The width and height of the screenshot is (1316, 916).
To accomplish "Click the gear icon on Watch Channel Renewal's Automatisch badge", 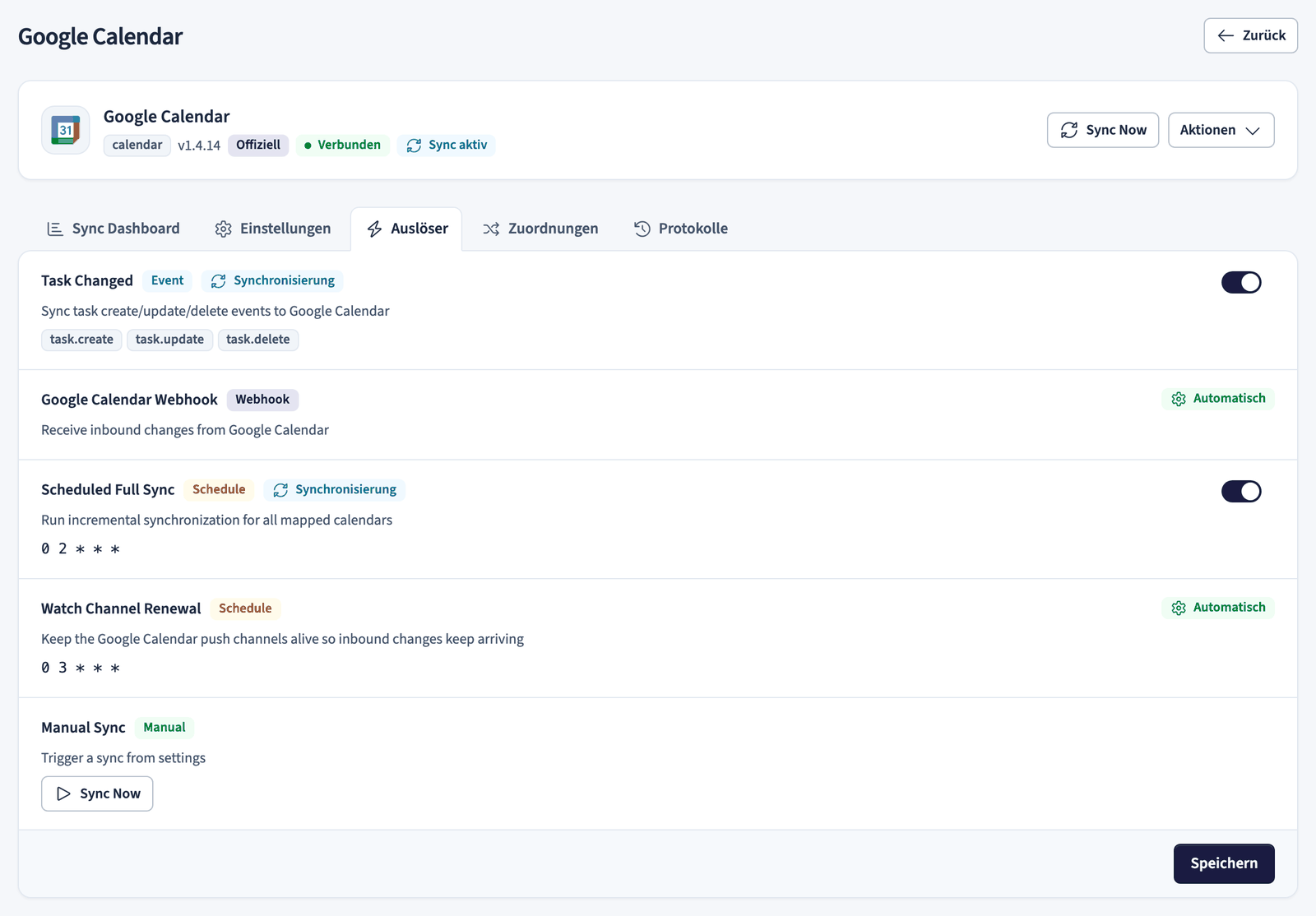I will pyautogui.click(x=1179, y=608).
